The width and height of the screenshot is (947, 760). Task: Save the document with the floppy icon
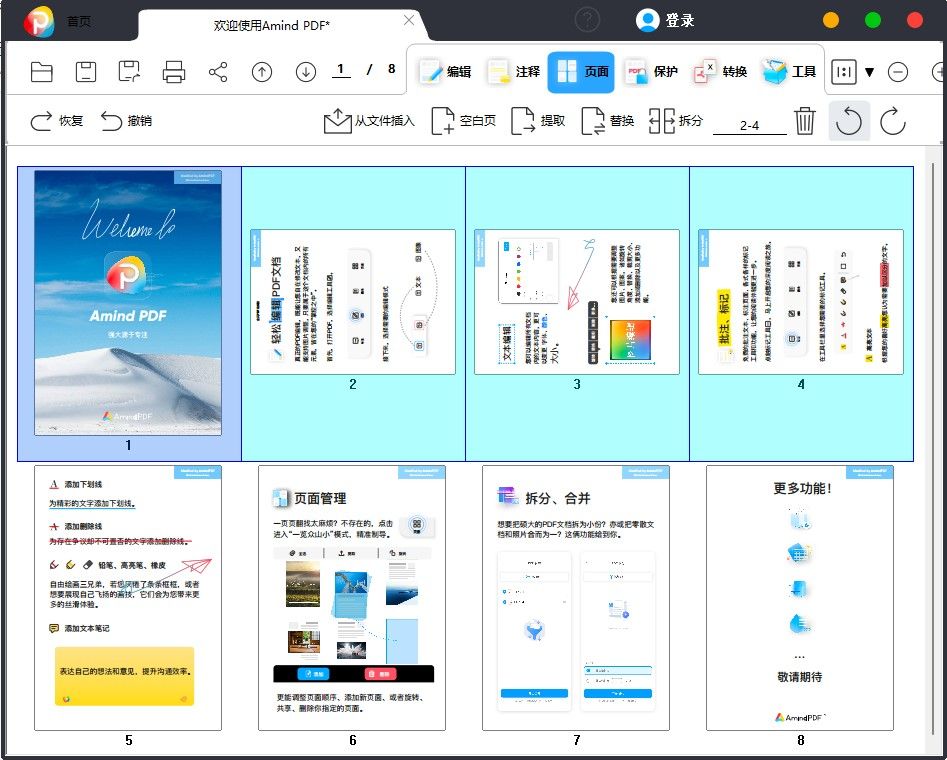pos(86,72)
